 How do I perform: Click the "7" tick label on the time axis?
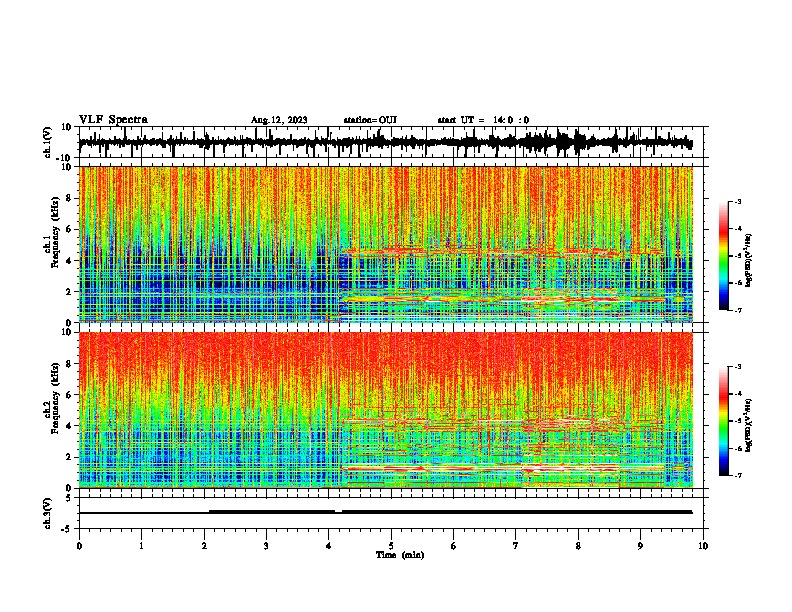point(516,546)
